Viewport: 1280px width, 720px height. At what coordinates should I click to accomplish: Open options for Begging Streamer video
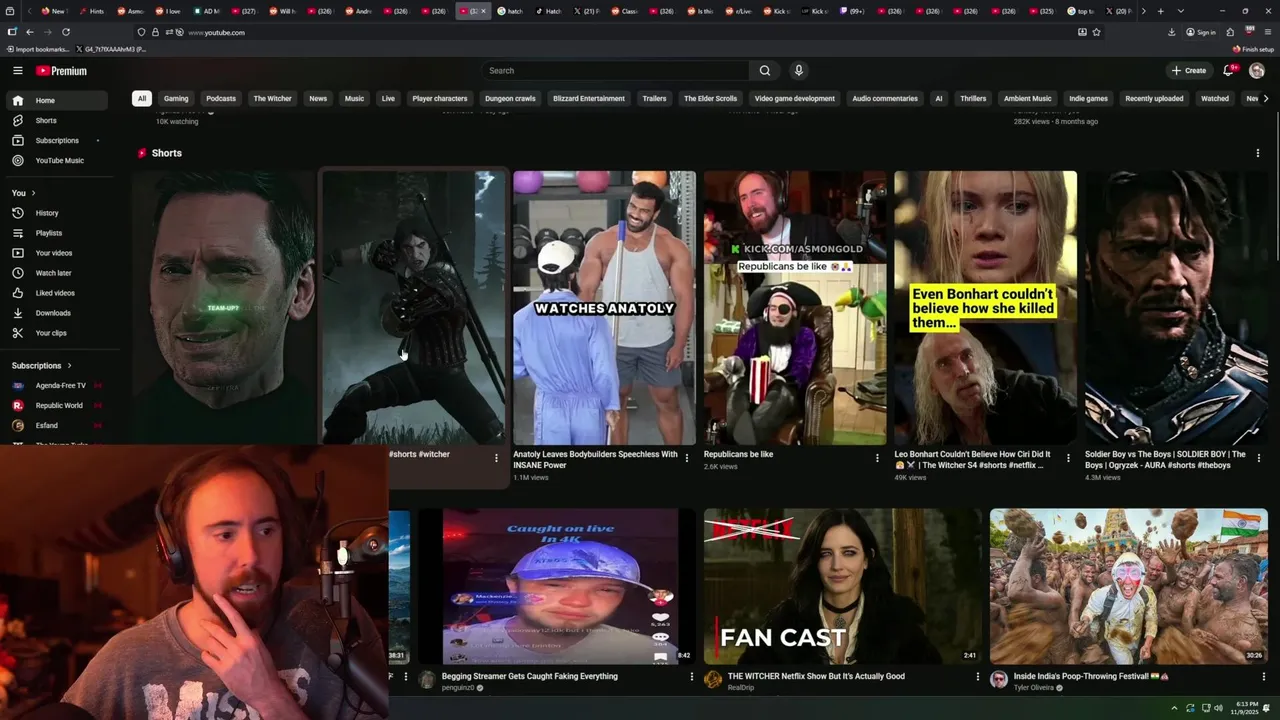691,677
